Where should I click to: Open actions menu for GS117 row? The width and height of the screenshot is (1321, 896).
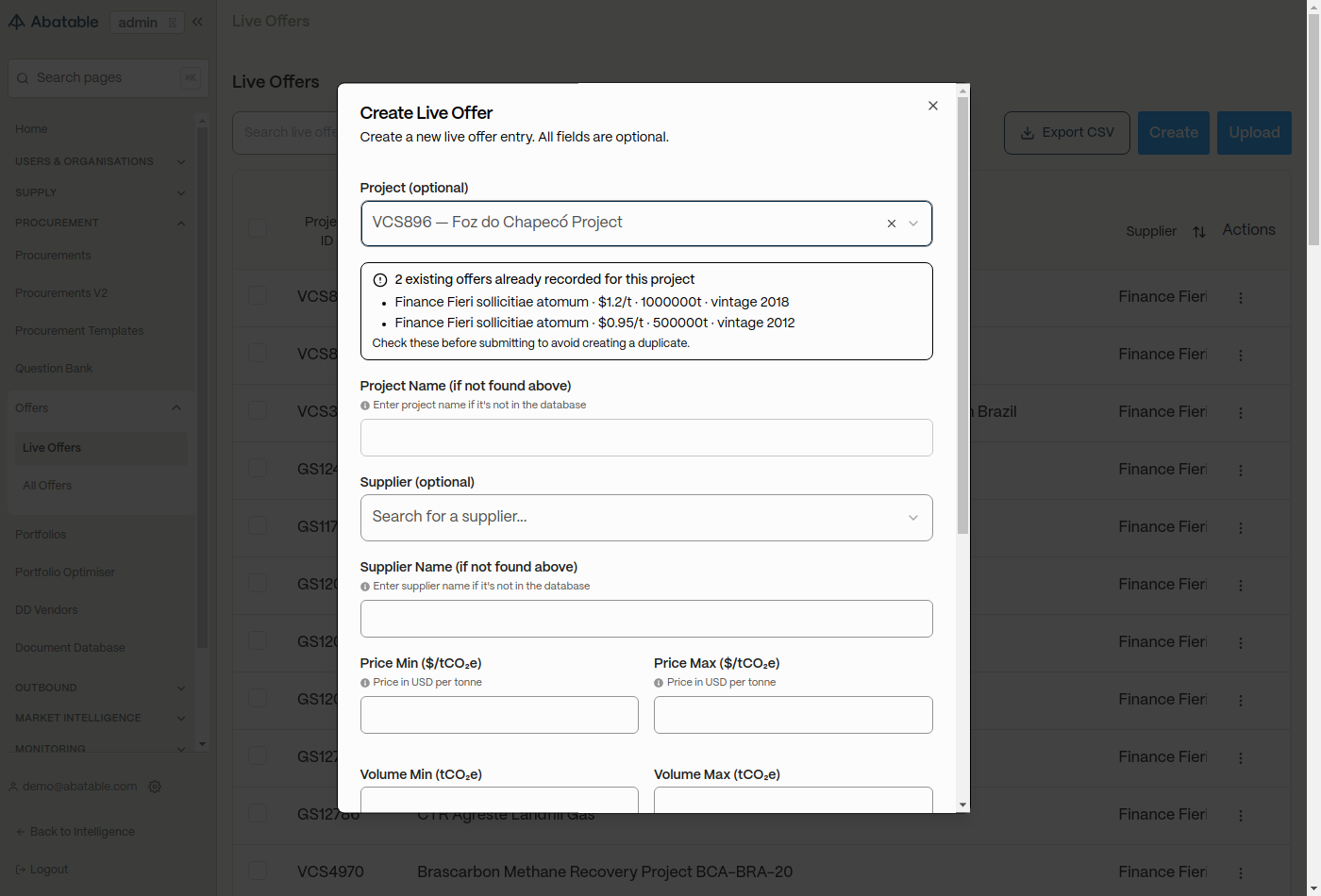pyautogui.click(x=1241, y=528)
